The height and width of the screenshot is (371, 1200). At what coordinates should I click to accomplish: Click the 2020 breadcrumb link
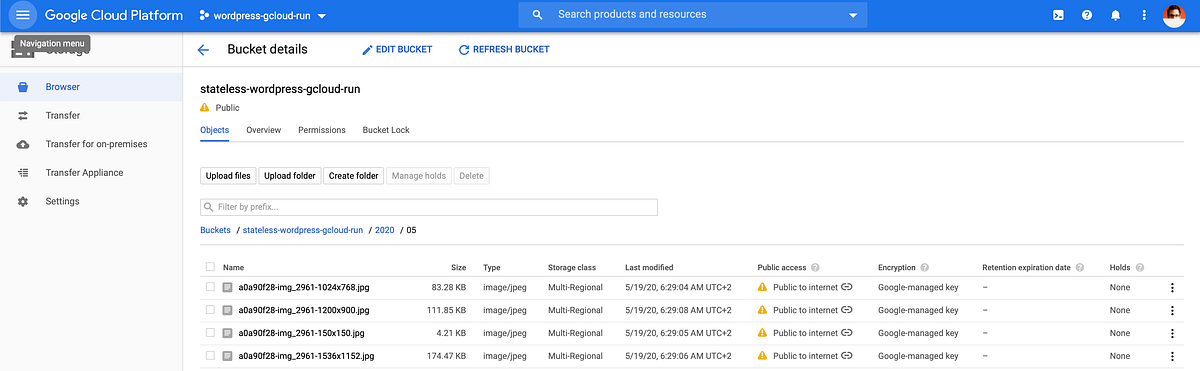click(385, 230)
